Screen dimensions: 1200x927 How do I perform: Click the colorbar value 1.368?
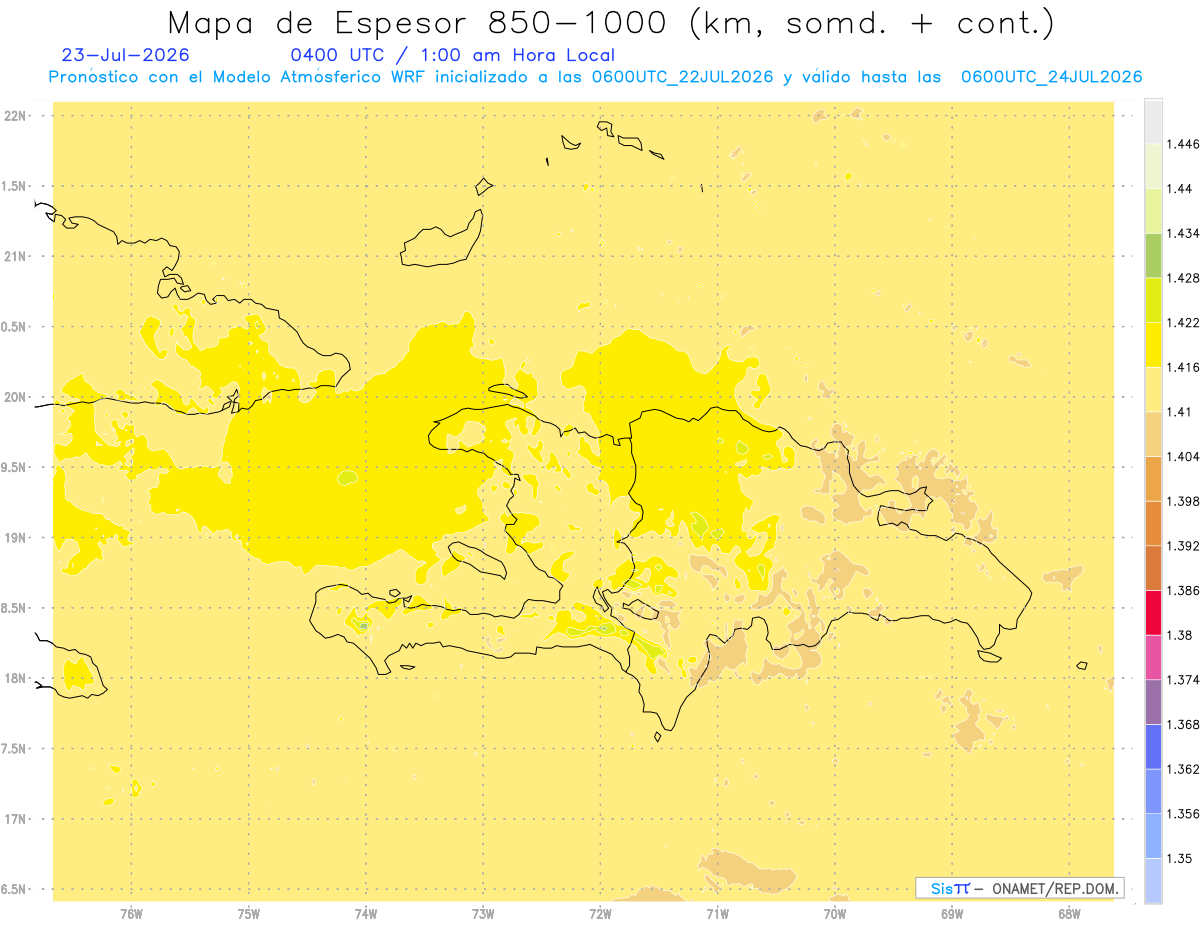point(1183,724)
